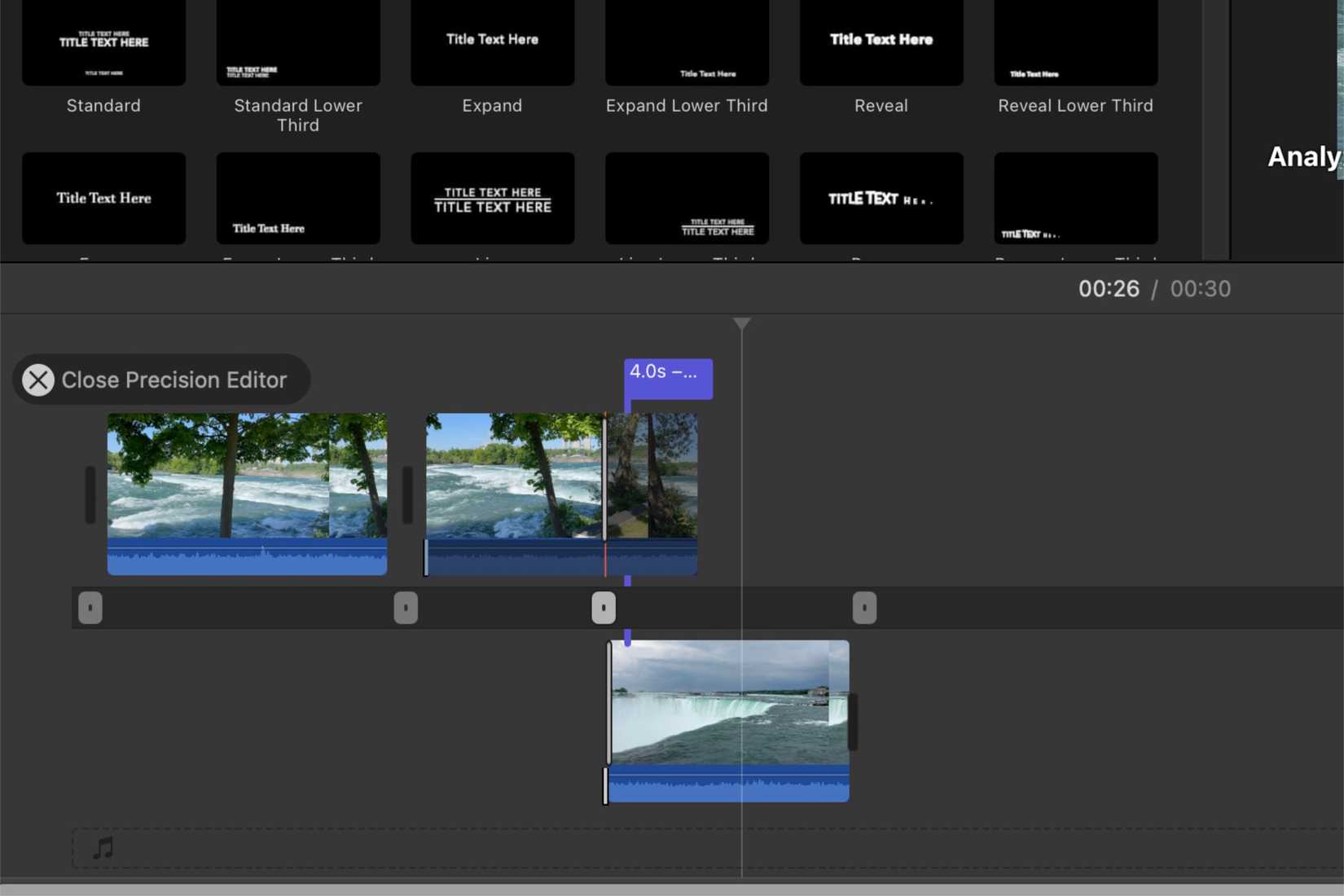The height and width of the screenshot is (896, 1344).
Task: Select the Standard Lower Third title style
Action: [297, 42]
